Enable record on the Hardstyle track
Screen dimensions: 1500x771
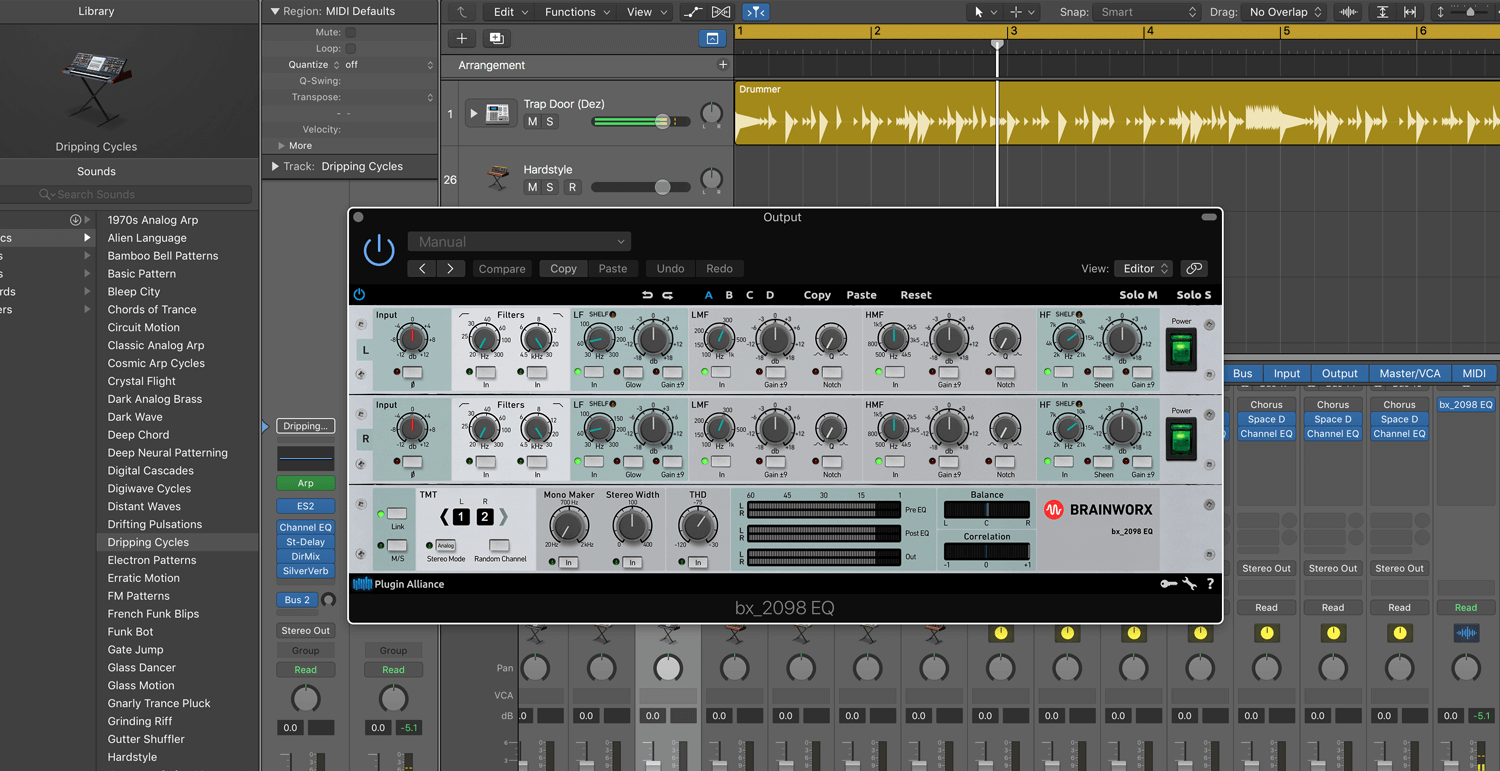pyautogui.click(x=572, y=187)
